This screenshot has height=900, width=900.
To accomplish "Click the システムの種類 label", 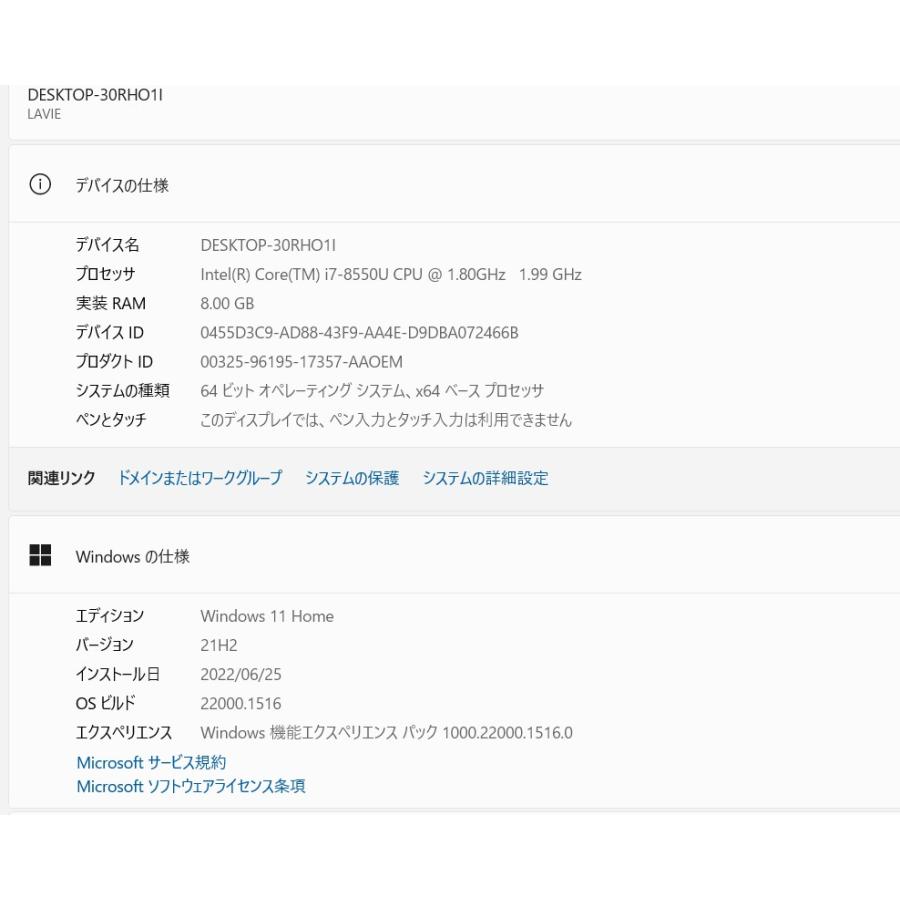I will pos(123,391).
